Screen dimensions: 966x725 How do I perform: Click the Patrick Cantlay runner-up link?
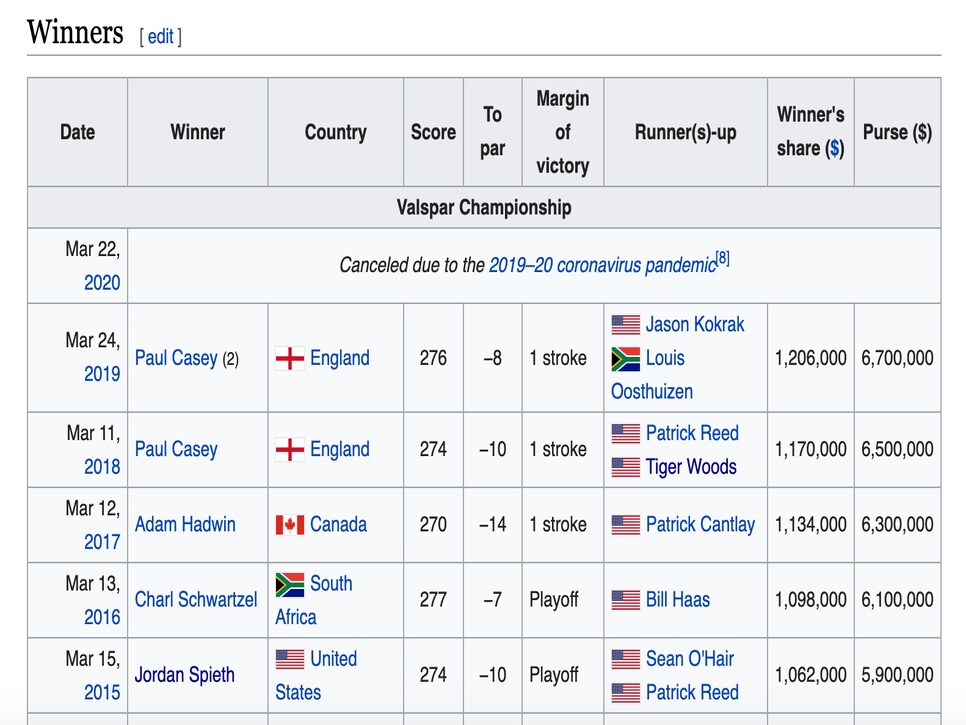700,525
